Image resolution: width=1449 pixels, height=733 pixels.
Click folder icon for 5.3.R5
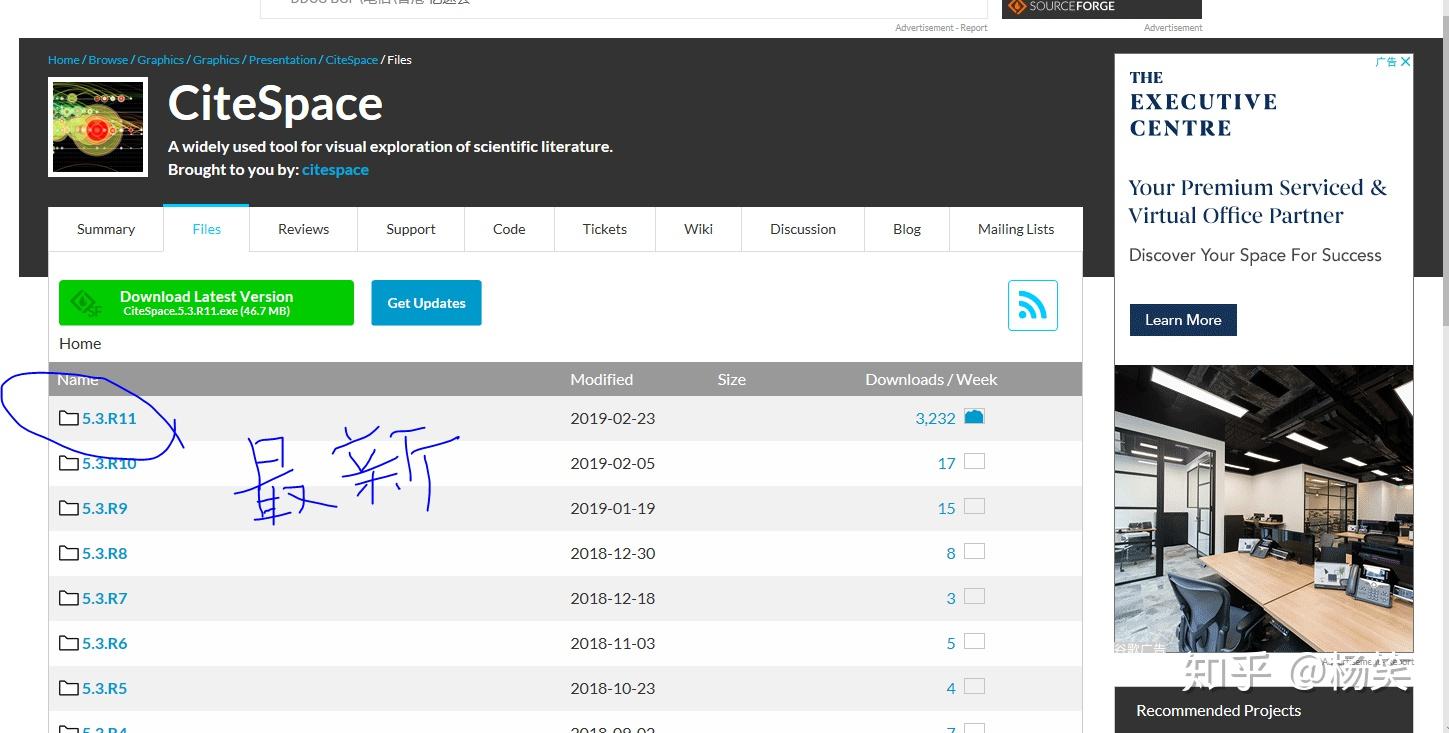click(68, 688)
